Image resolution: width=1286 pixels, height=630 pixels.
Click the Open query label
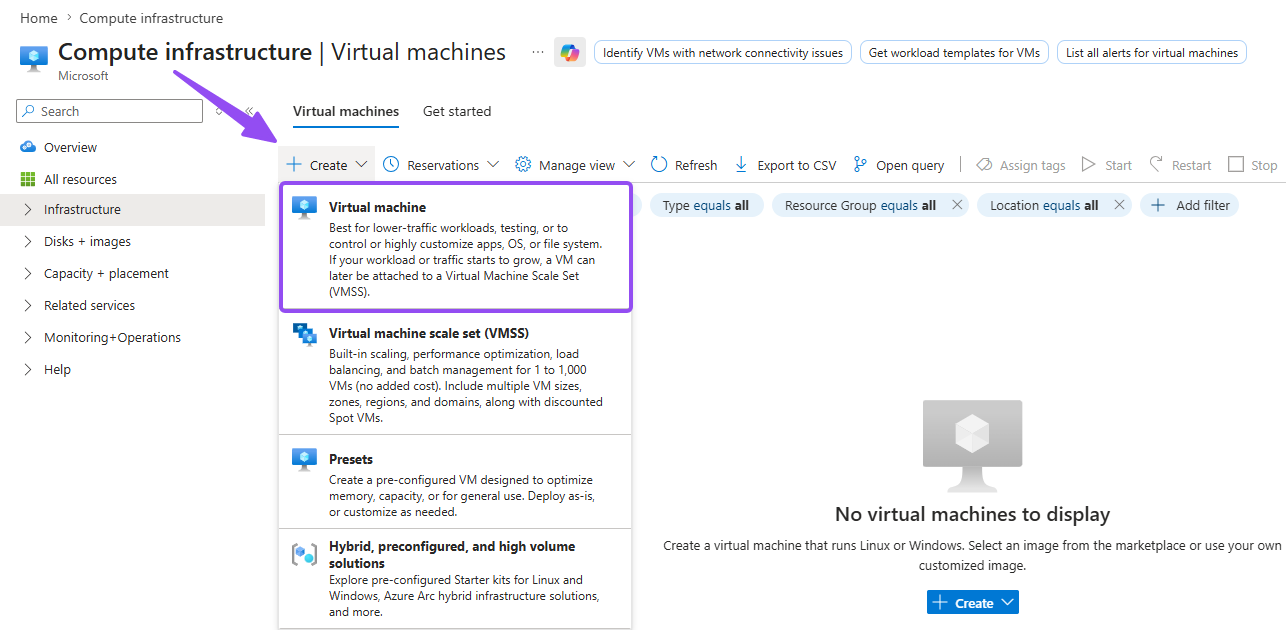point(910,165)
